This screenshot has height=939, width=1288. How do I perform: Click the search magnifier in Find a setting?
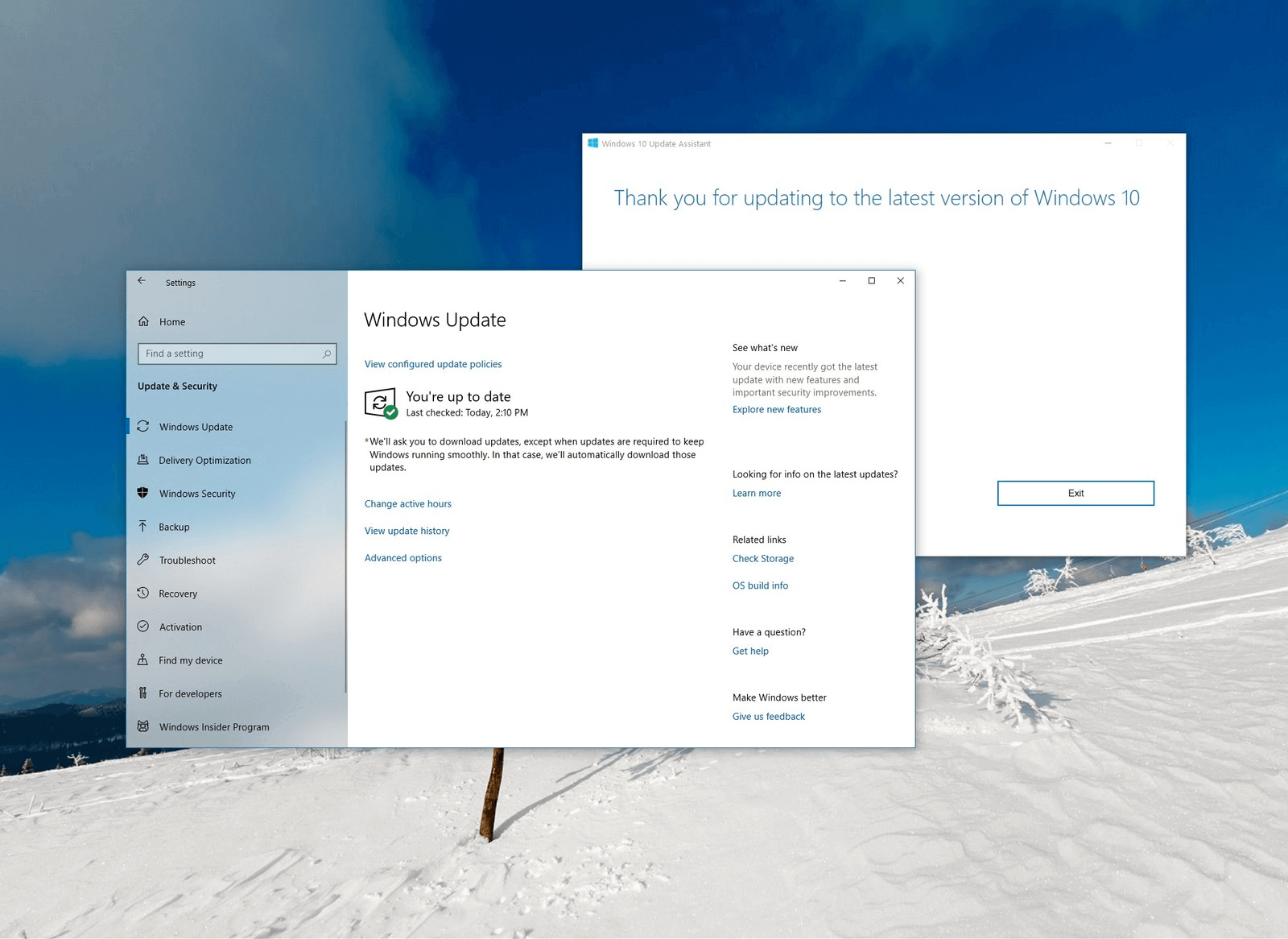327,354
